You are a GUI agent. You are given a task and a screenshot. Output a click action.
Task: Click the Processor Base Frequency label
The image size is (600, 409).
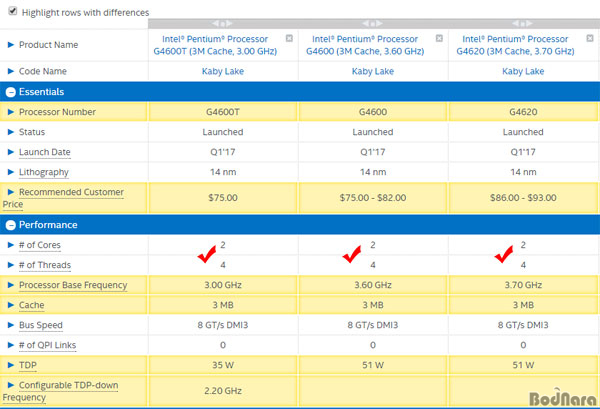click(73, 285)
